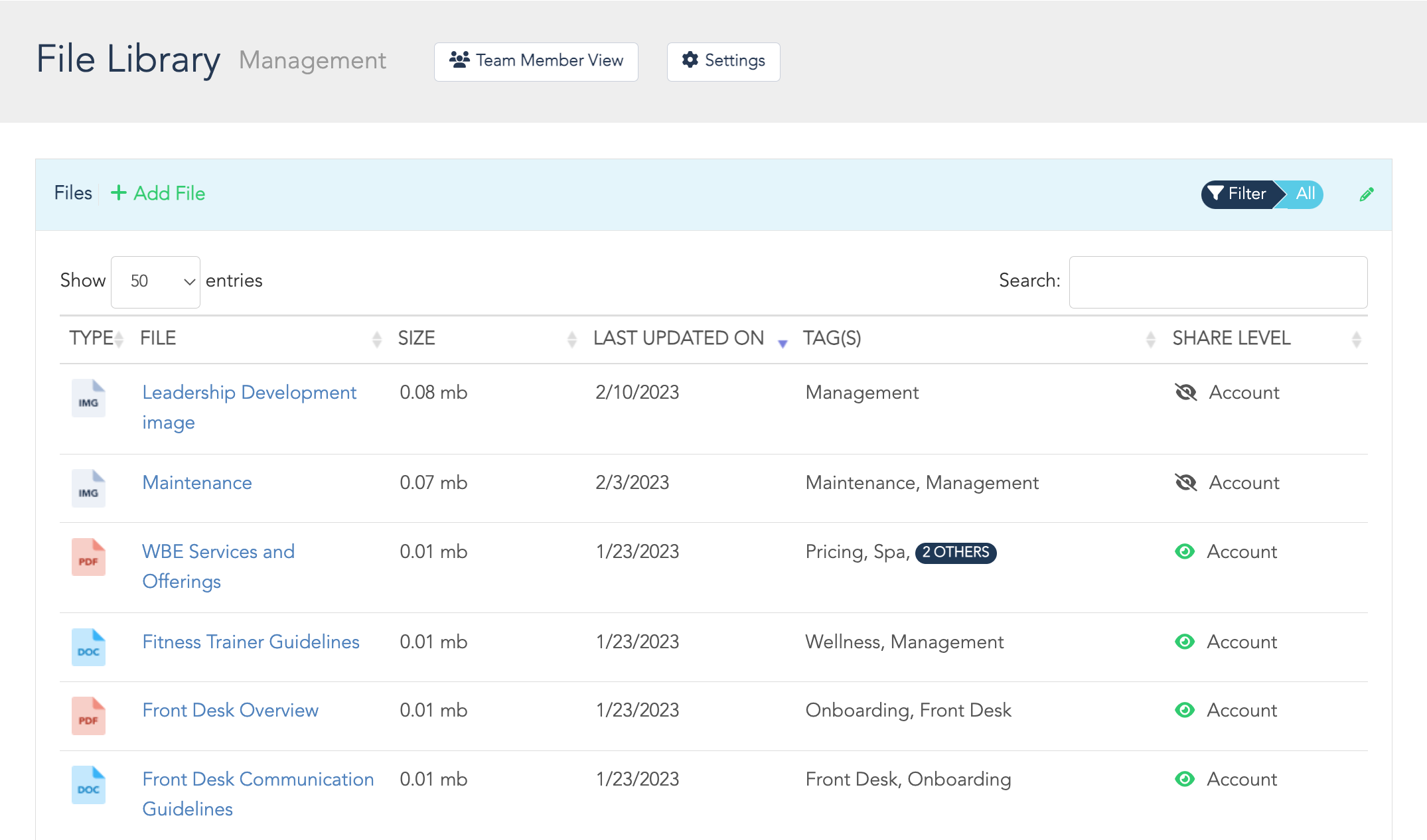The image size is (1427, 840).
Task: Open Front Desk Overview file
Action: click(x=230, y=710)
